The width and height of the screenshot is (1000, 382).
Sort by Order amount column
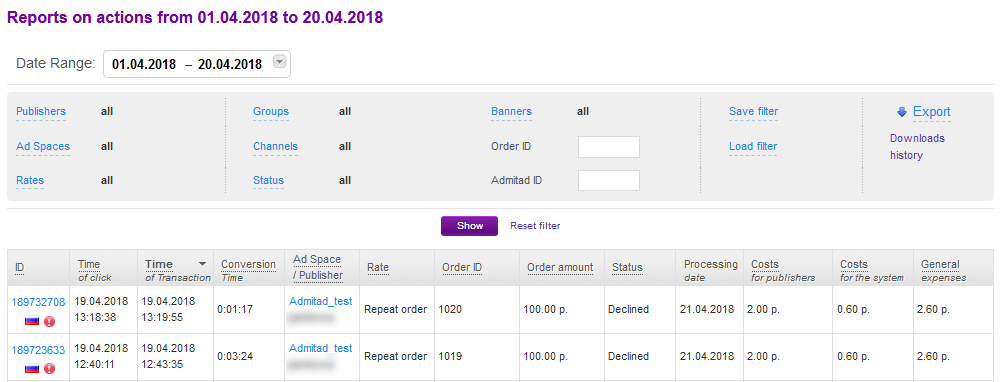[560, 267]
